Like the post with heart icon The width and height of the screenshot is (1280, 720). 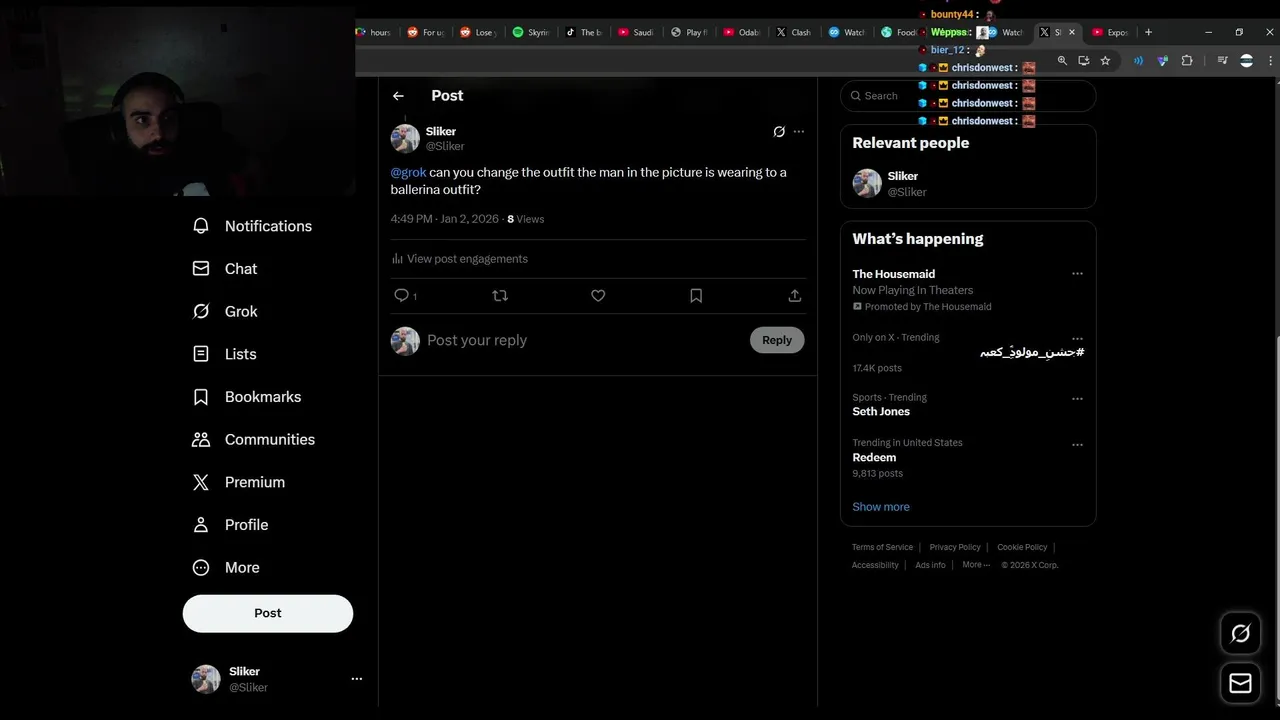tap(598, 296)
